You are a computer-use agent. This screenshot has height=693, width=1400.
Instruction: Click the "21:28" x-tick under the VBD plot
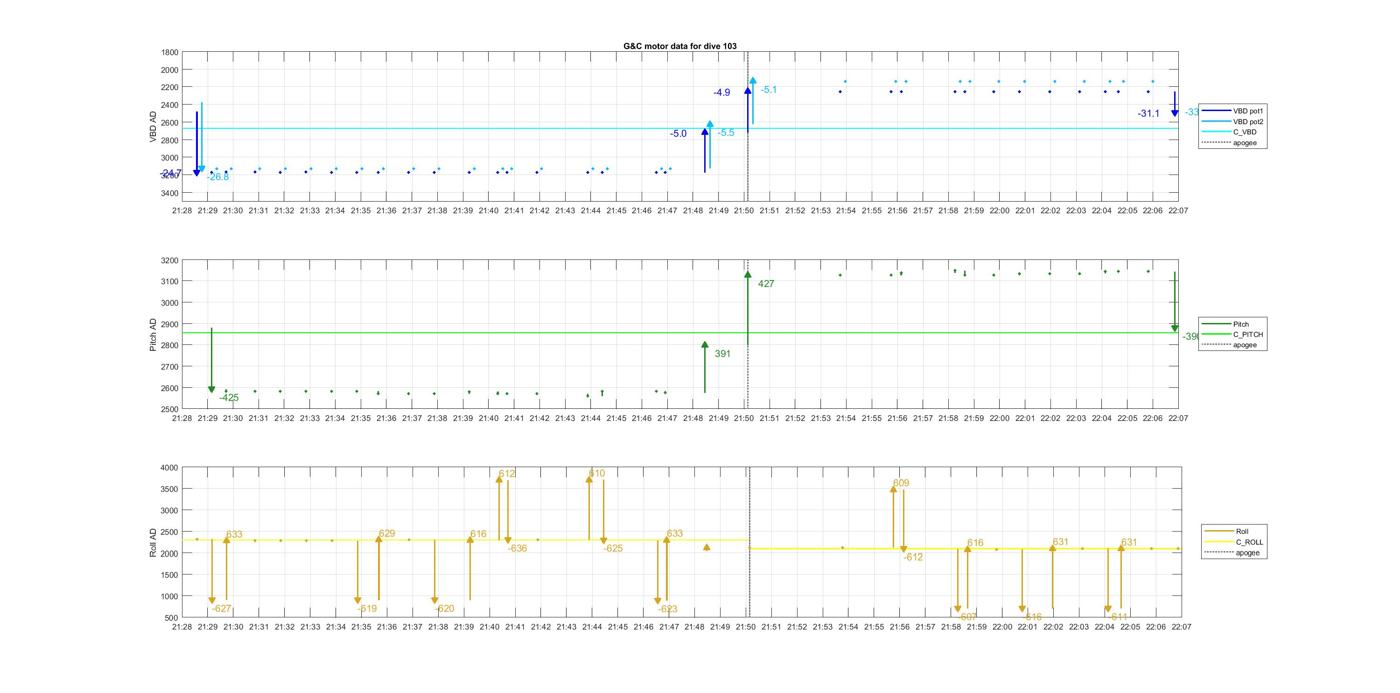182,211
